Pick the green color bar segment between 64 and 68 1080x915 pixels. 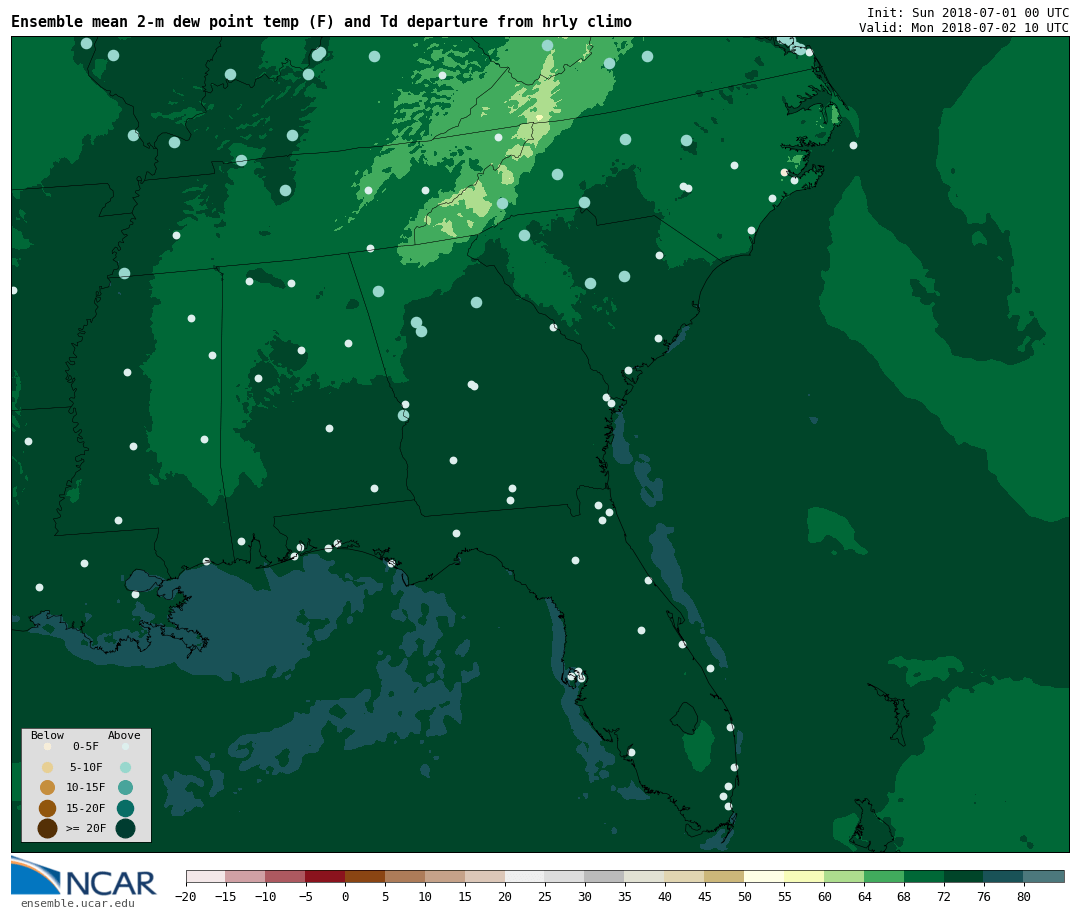884,876
